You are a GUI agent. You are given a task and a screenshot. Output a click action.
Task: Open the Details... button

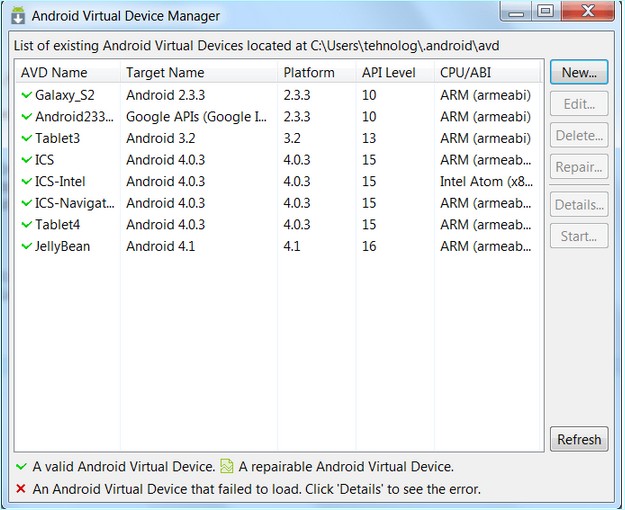579,205
